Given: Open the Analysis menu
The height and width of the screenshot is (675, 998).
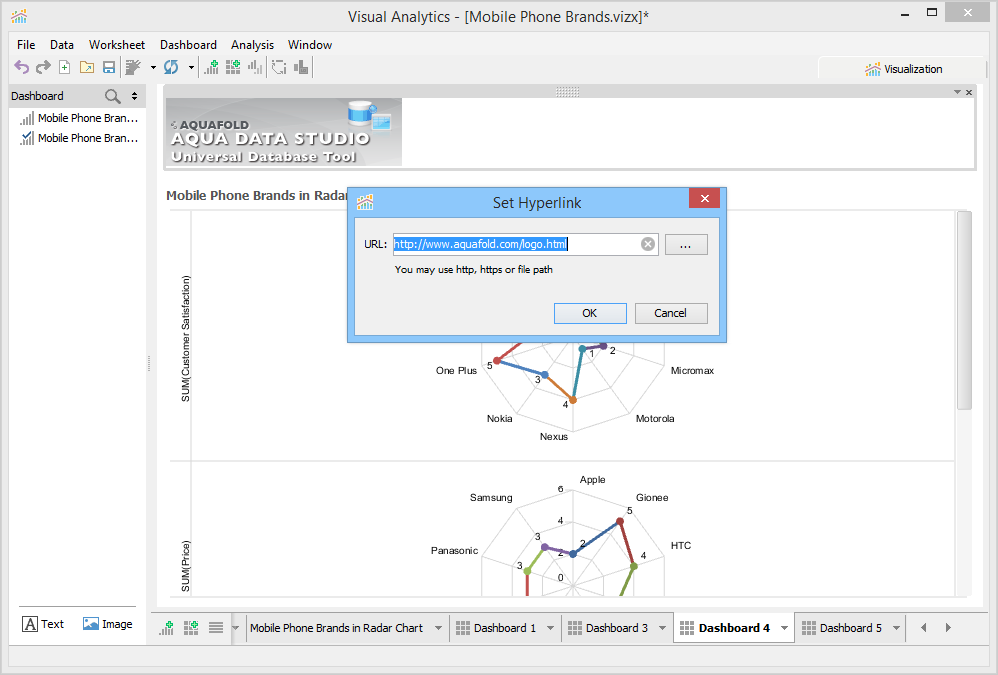Looking at the screenshot, I should click(253, 45).
